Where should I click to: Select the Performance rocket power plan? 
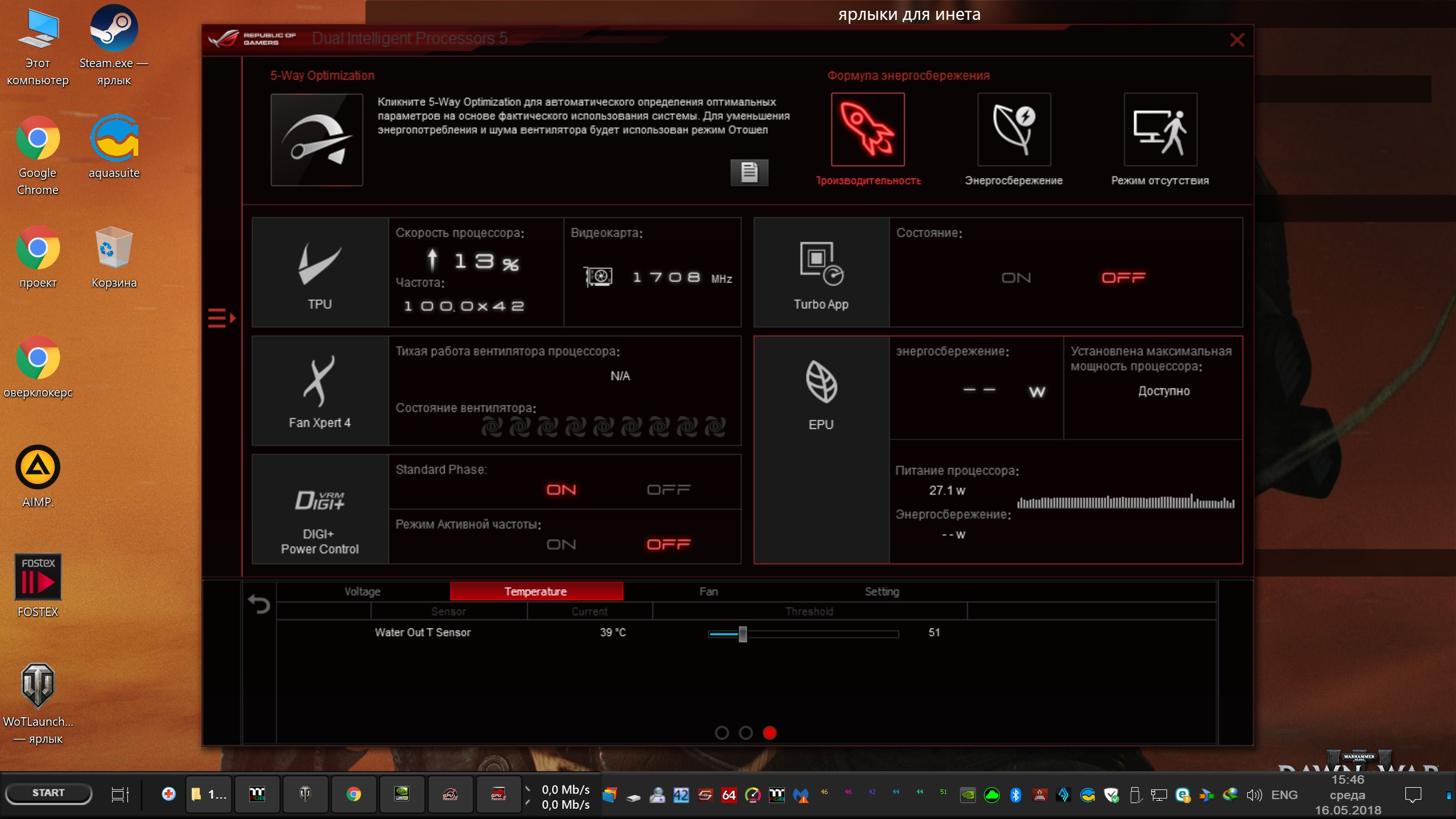coord(868,130)
